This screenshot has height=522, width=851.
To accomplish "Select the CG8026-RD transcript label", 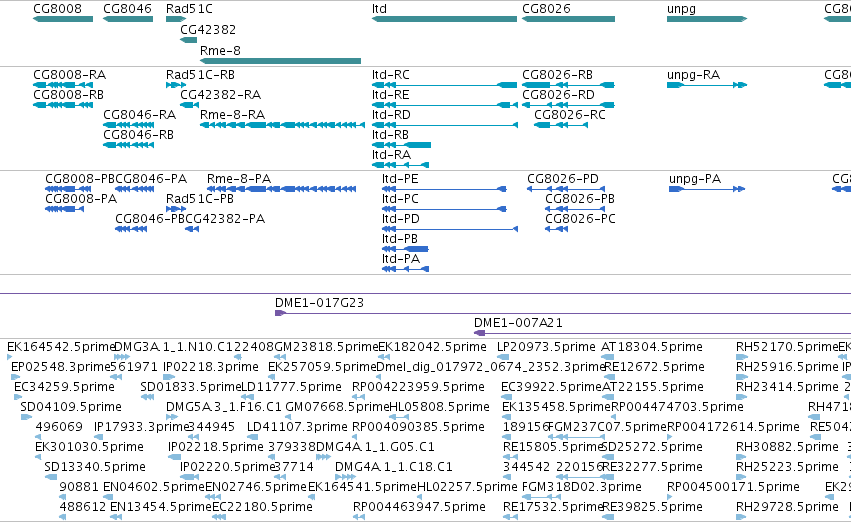I will point(558,94).
